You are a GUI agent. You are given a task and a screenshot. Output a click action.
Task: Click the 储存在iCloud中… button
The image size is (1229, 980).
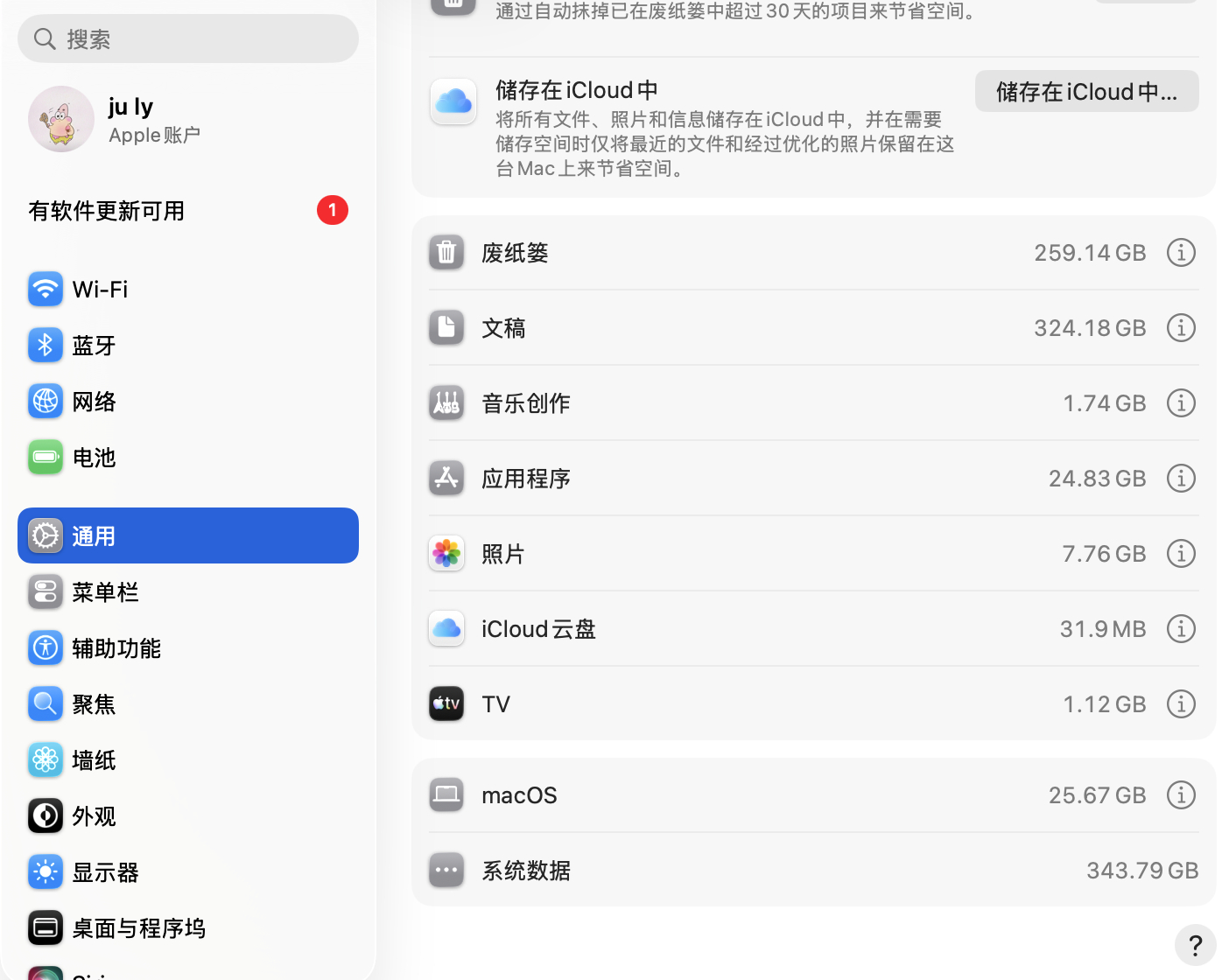point(1087,91)
